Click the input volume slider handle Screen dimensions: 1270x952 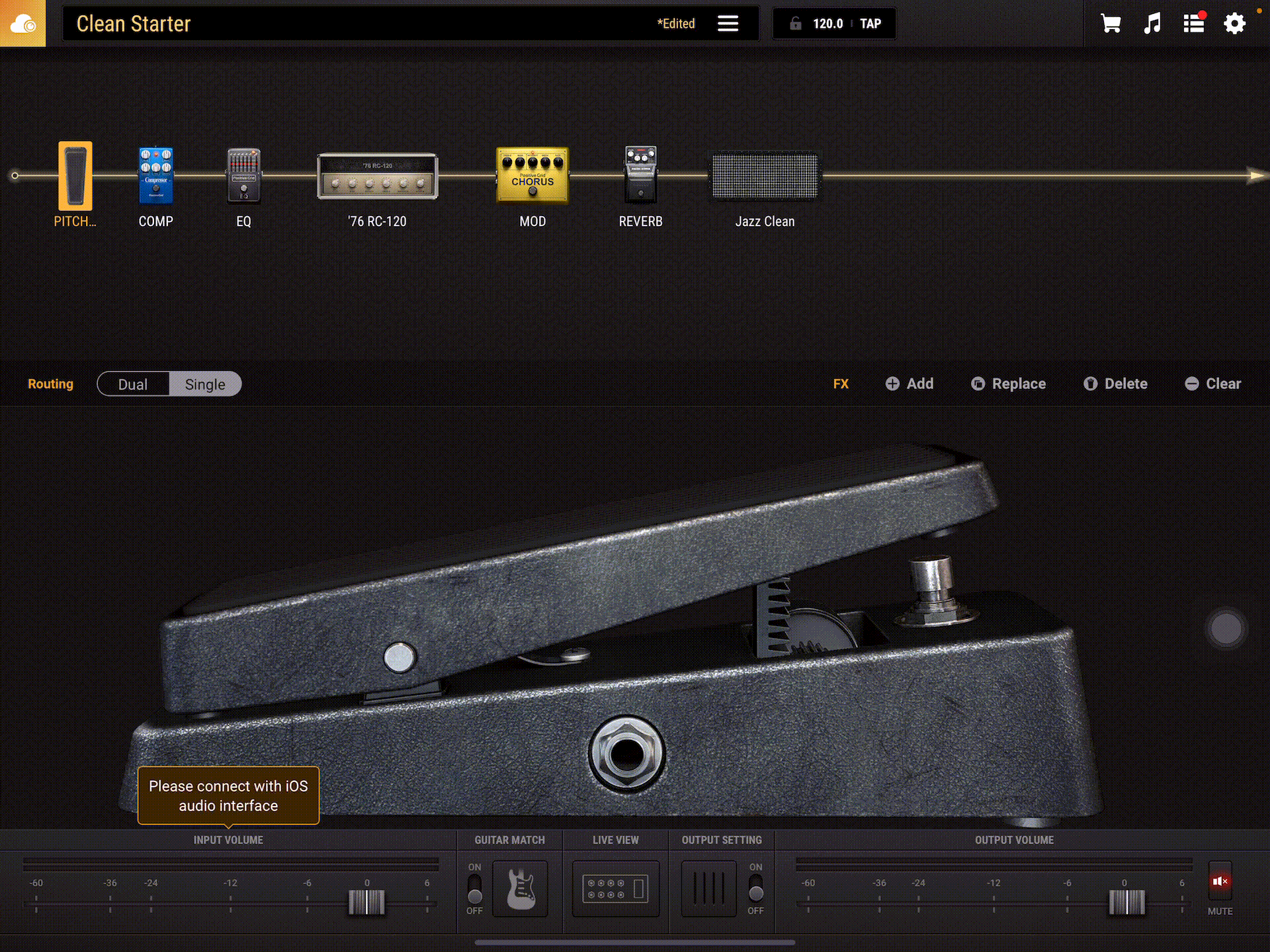[366, 902]
